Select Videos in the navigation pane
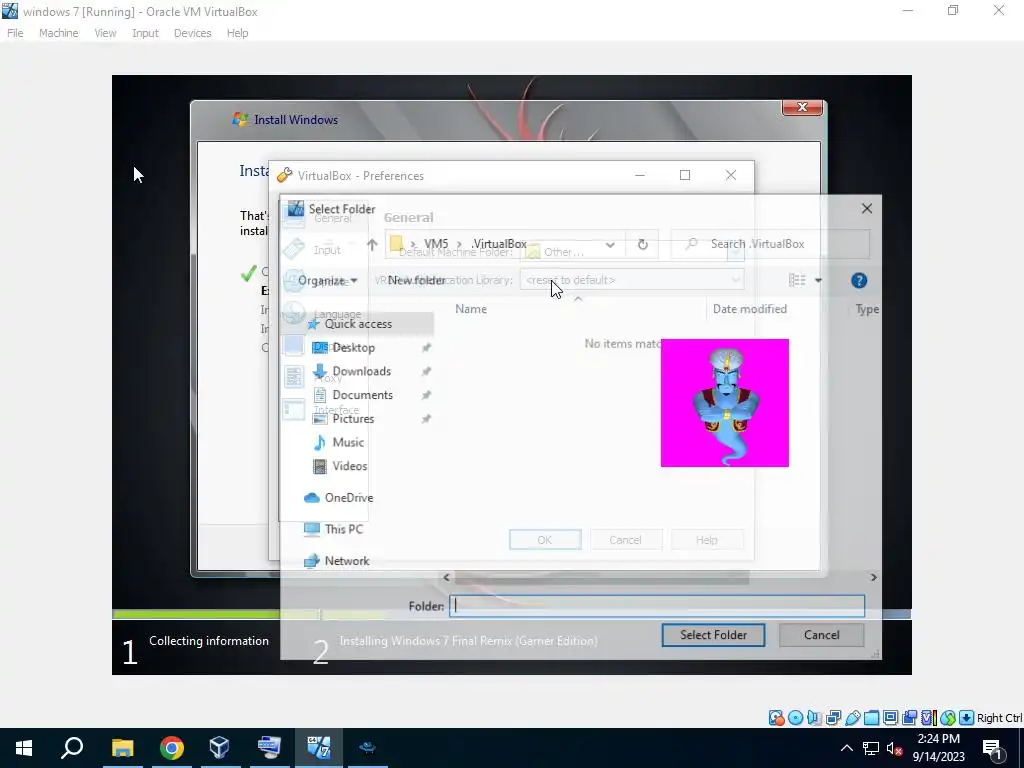Viewport: 1024px width, 768px height. pos(349,466)
